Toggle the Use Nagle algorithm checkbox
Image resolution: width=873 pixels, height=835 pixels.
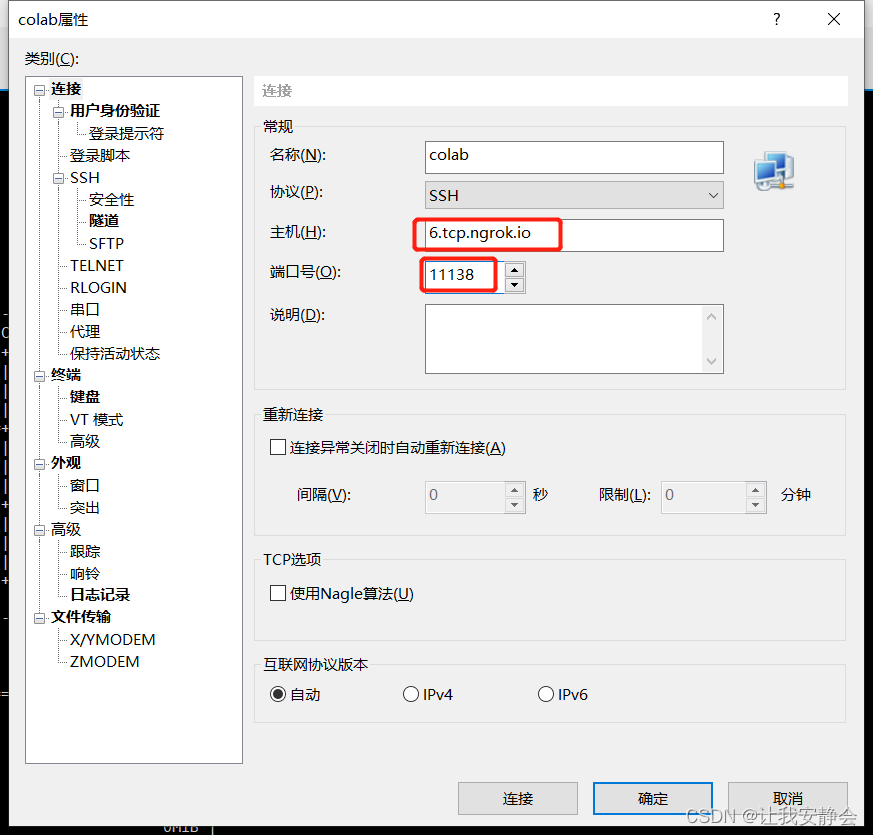(x=278, y=593)
